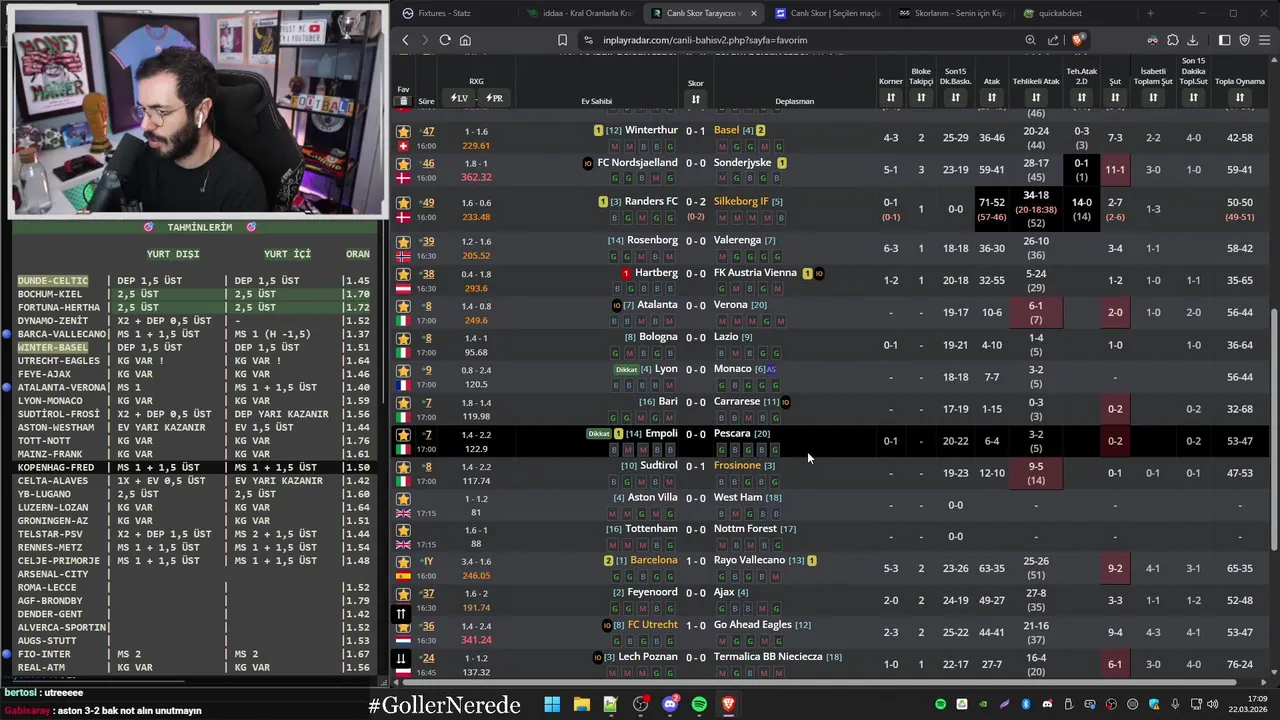Open minute 47 link for Winterthur match
The image size is (1280, 720).
(x=427, y=131)
